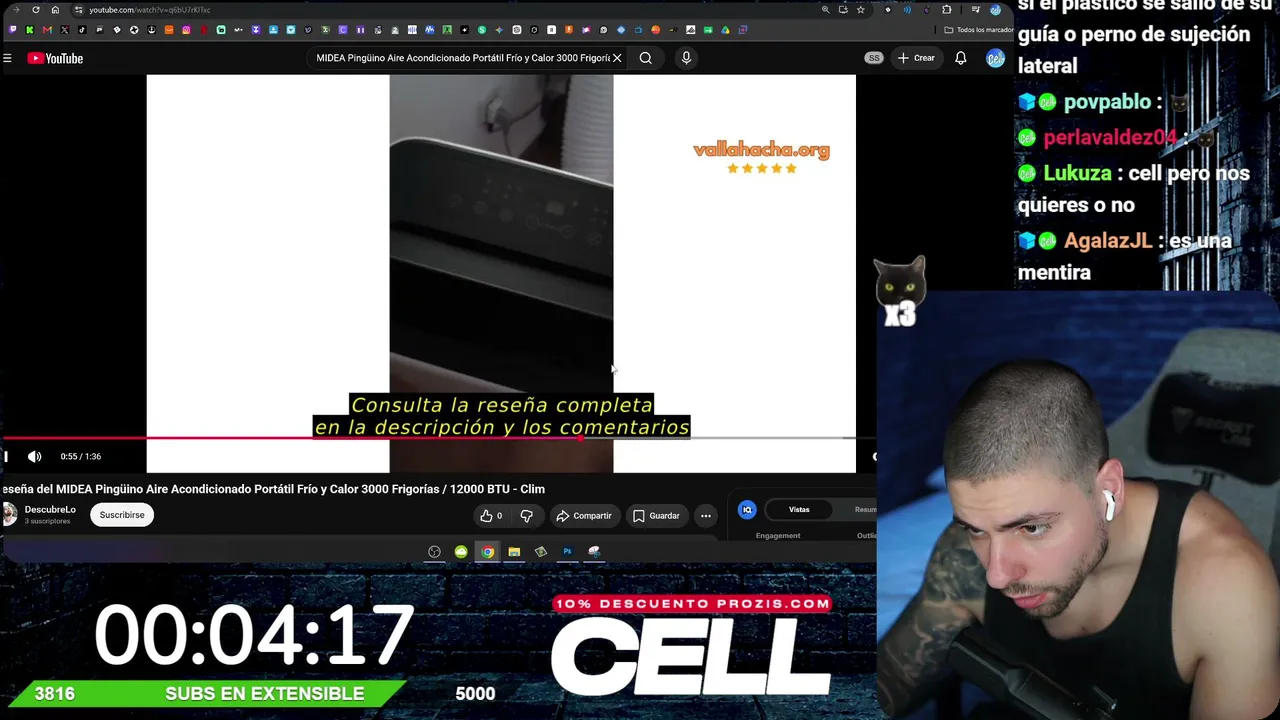1280x720 pixels.
Task: Open the Twitch bookmark
Action: coord(12,30)
